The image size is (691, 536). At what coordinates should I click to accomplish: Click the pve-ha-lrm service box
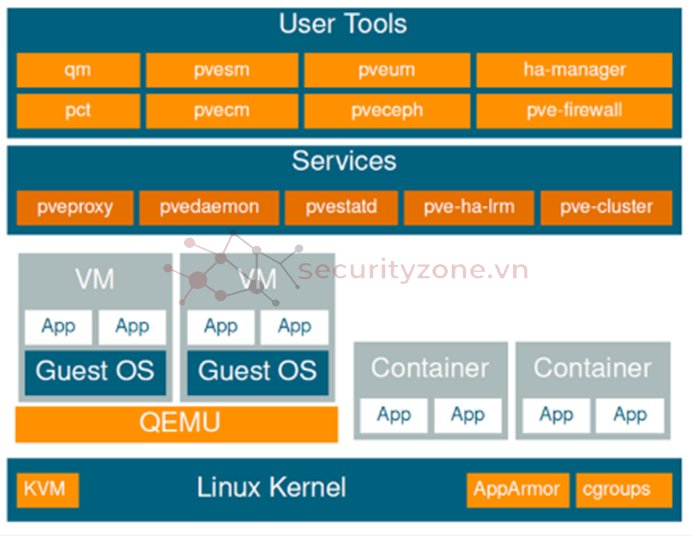pos(469,208)
